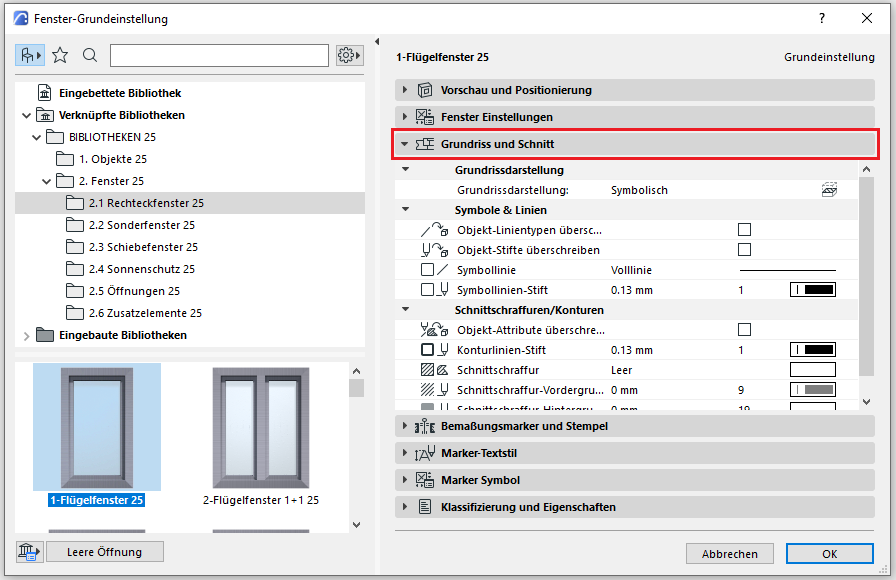Collapse the side panel with the arrow

(x=378, y=41)
